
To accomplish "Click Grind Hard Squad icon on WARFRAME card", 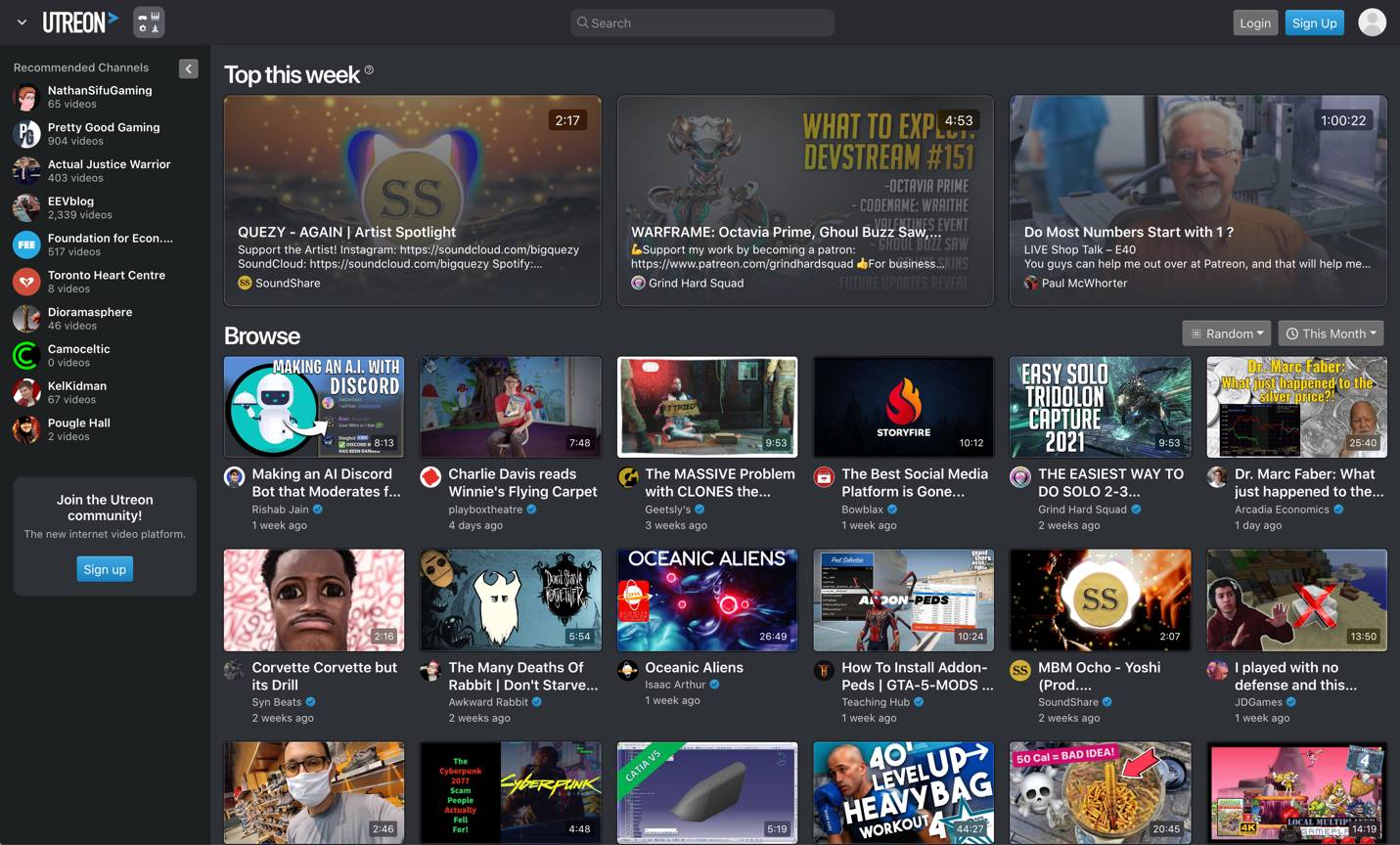I will tap(638, 283).
